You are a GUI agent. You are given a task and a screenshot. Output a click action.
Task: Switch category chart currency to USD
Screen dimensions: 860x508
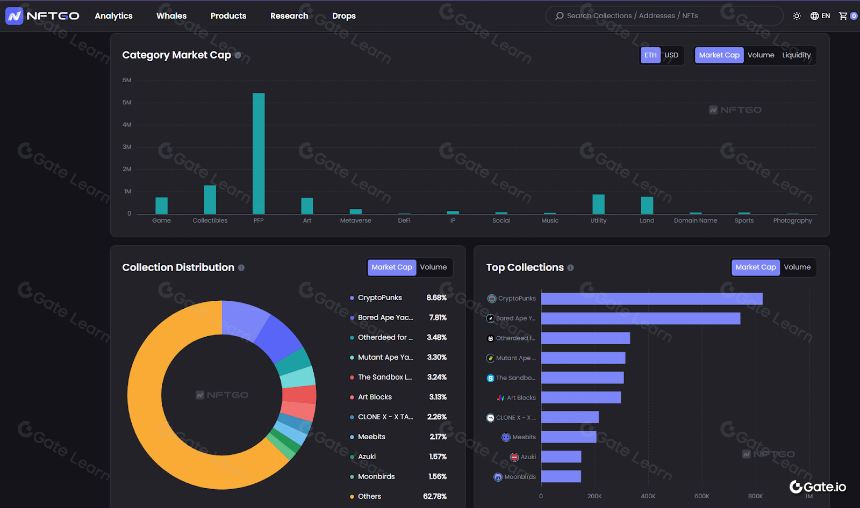[x=671, y=55]
